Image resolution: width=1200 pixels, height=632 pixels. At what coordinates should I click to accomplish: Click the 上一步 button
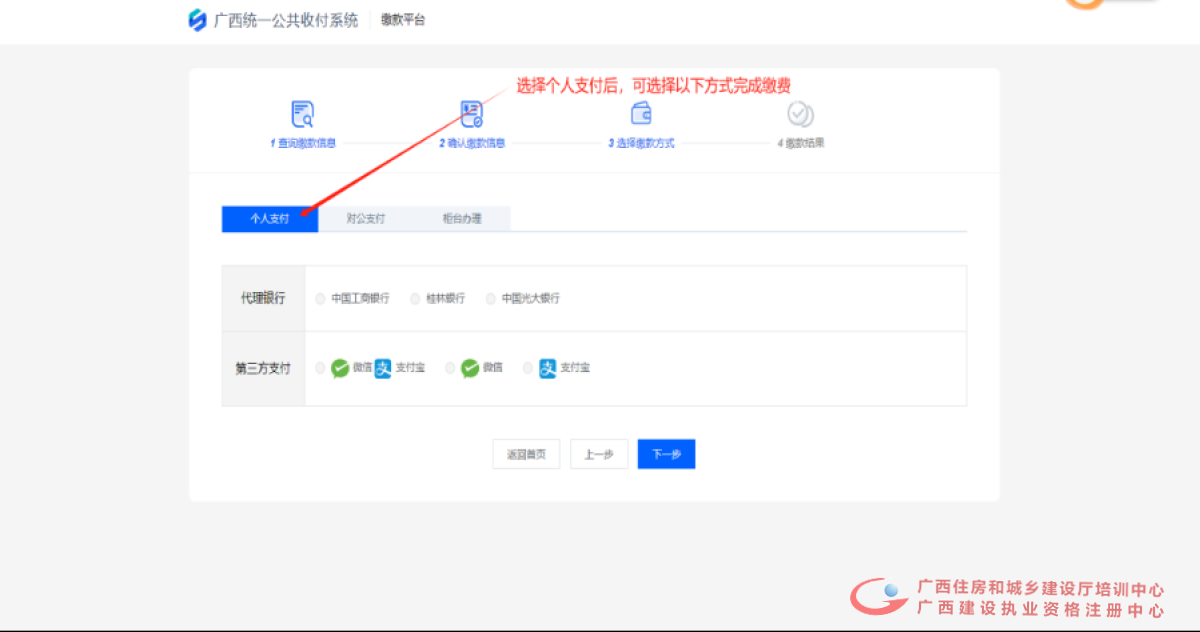(599, 454)
